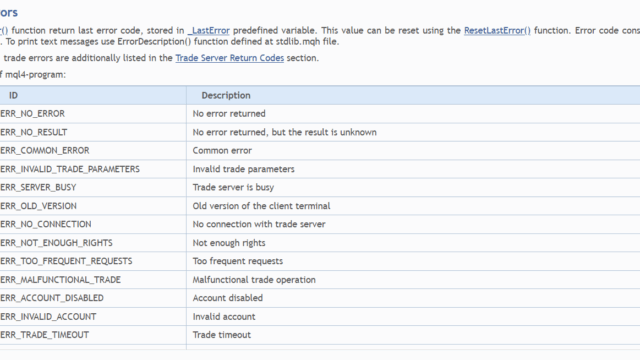
Task: Select 'Account disabled' description text
Action: pyautogui.click(x=228, y=298)
